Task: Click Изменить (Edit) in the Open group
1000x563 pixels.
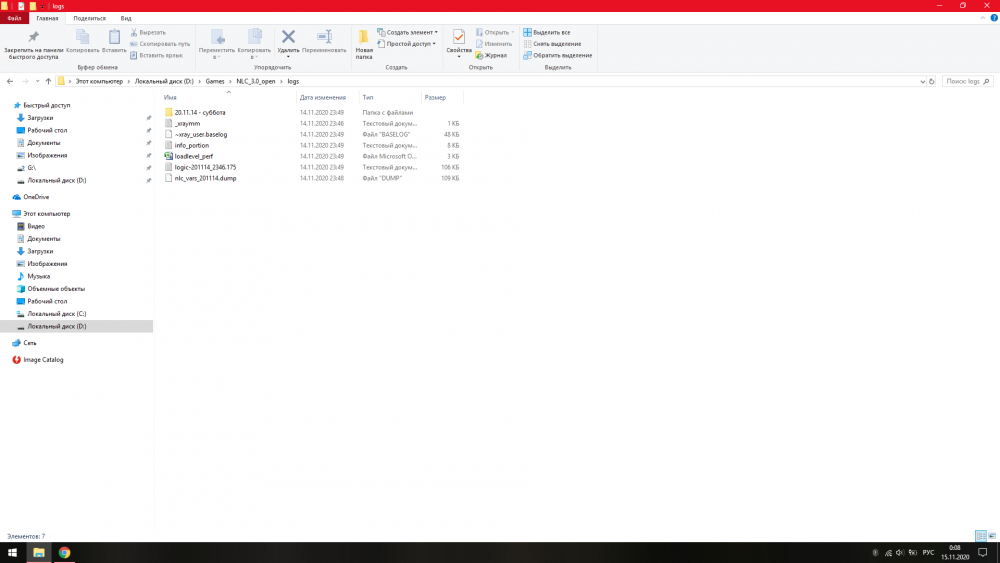Action: tap(494, 44)
